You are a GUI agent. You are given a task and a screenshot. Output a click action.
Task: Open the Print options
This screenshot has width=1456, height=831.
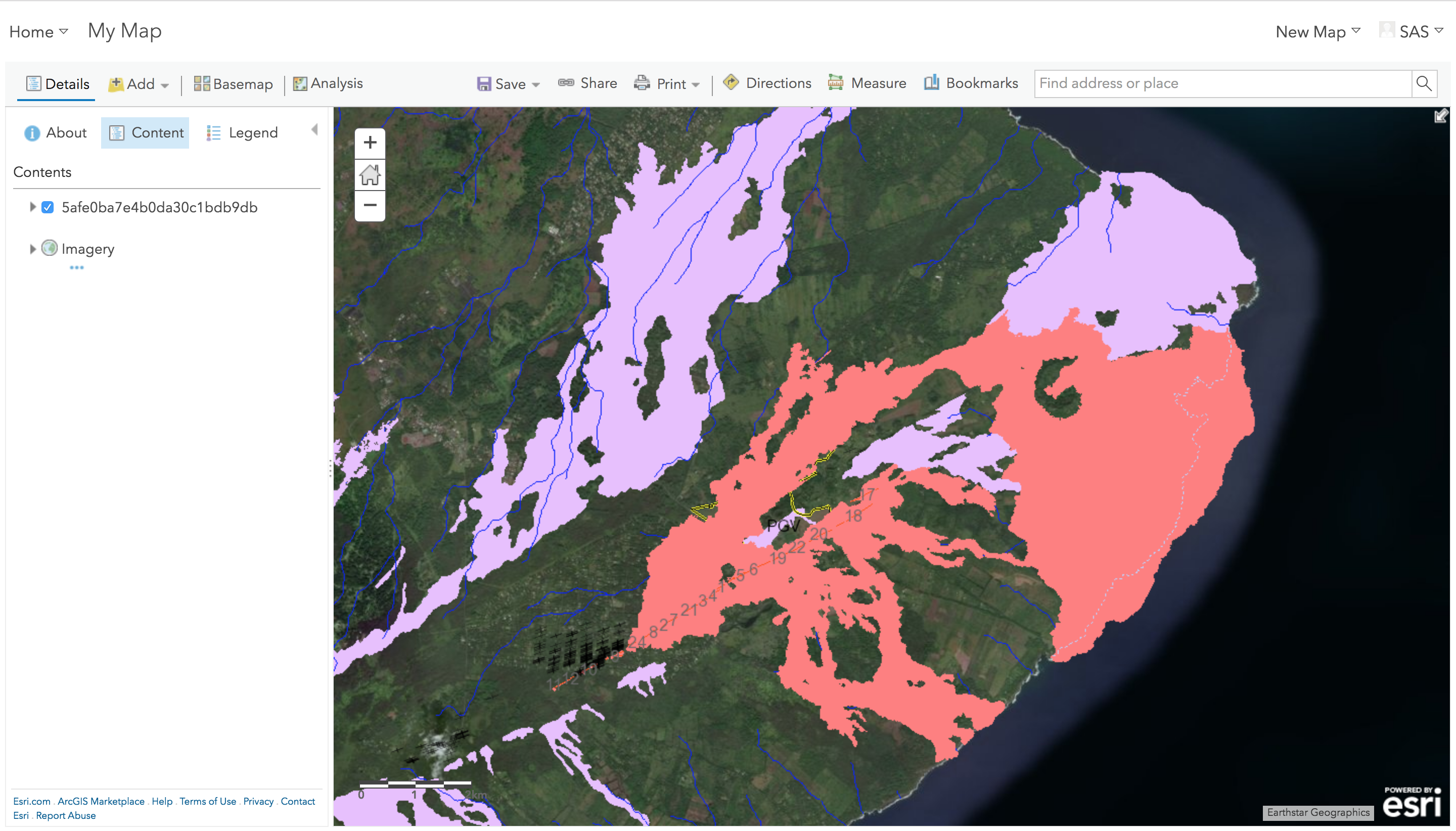tap(666, 83)
